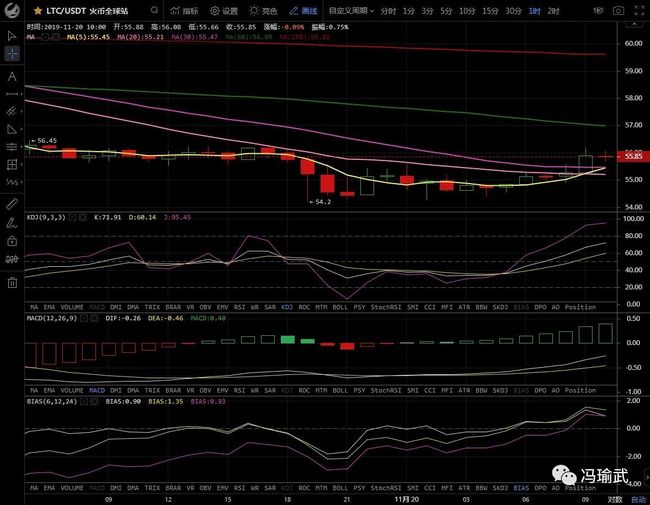Switch to the 1分 timeframe
The image size is (650, 505).
[409, 11]
